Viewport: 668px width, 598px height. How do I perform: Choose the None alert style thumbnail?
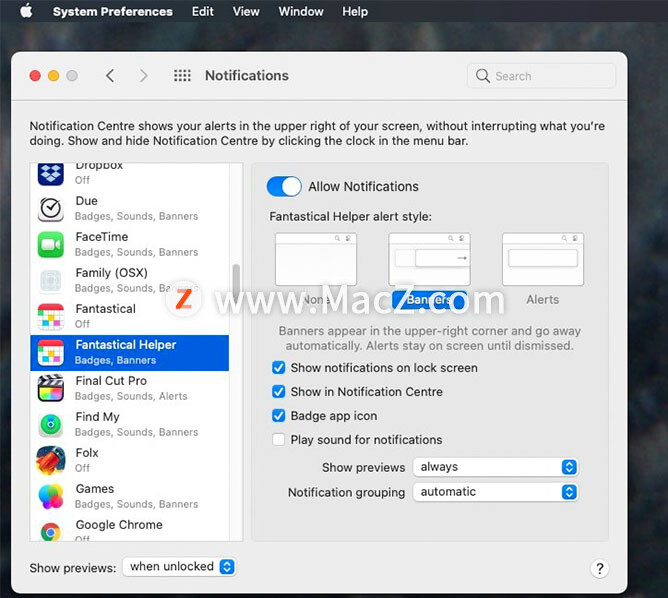(x=316, y=259)
